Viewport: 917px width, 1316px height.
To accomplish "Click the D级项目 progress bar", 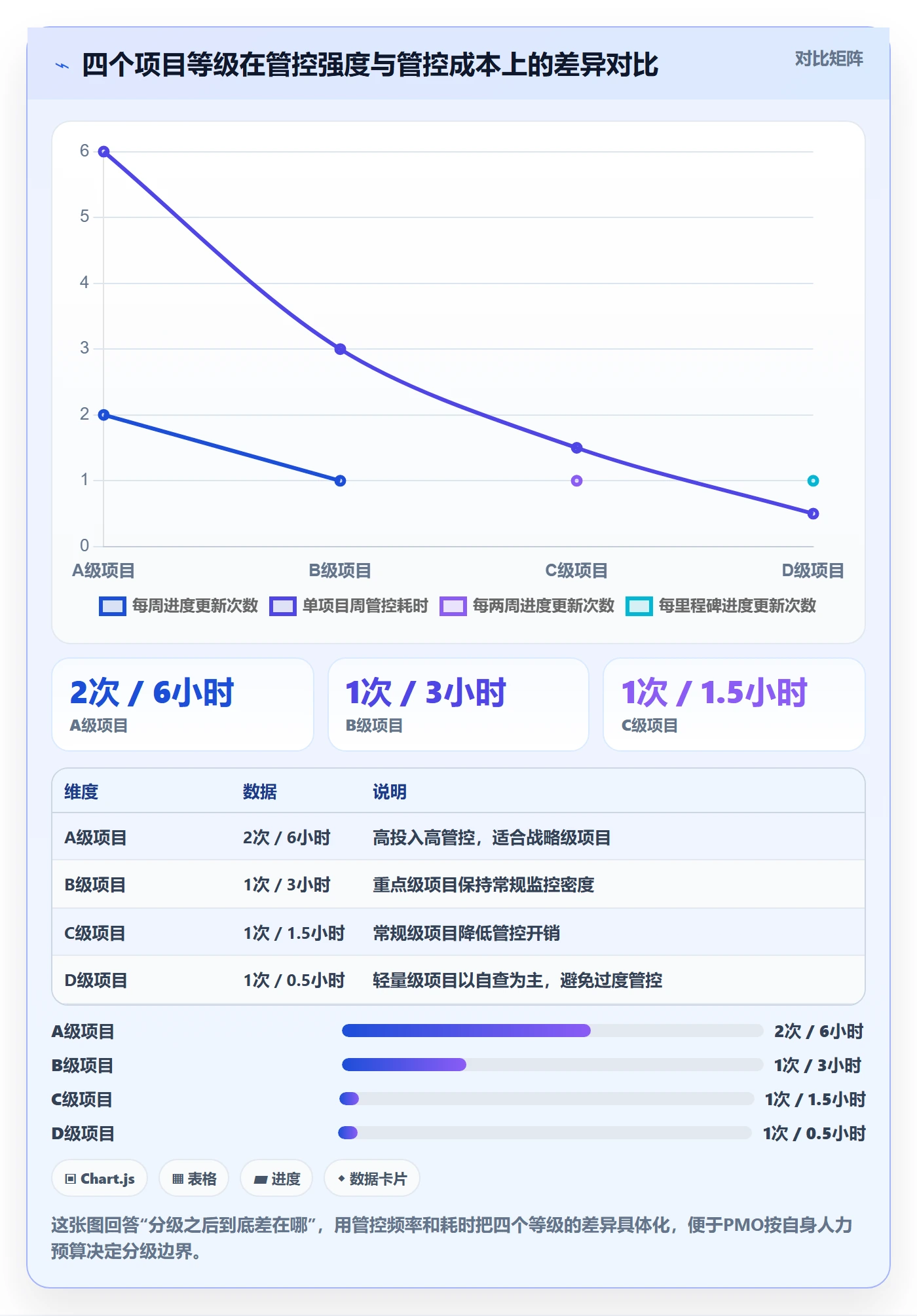I will point(545,1133).
